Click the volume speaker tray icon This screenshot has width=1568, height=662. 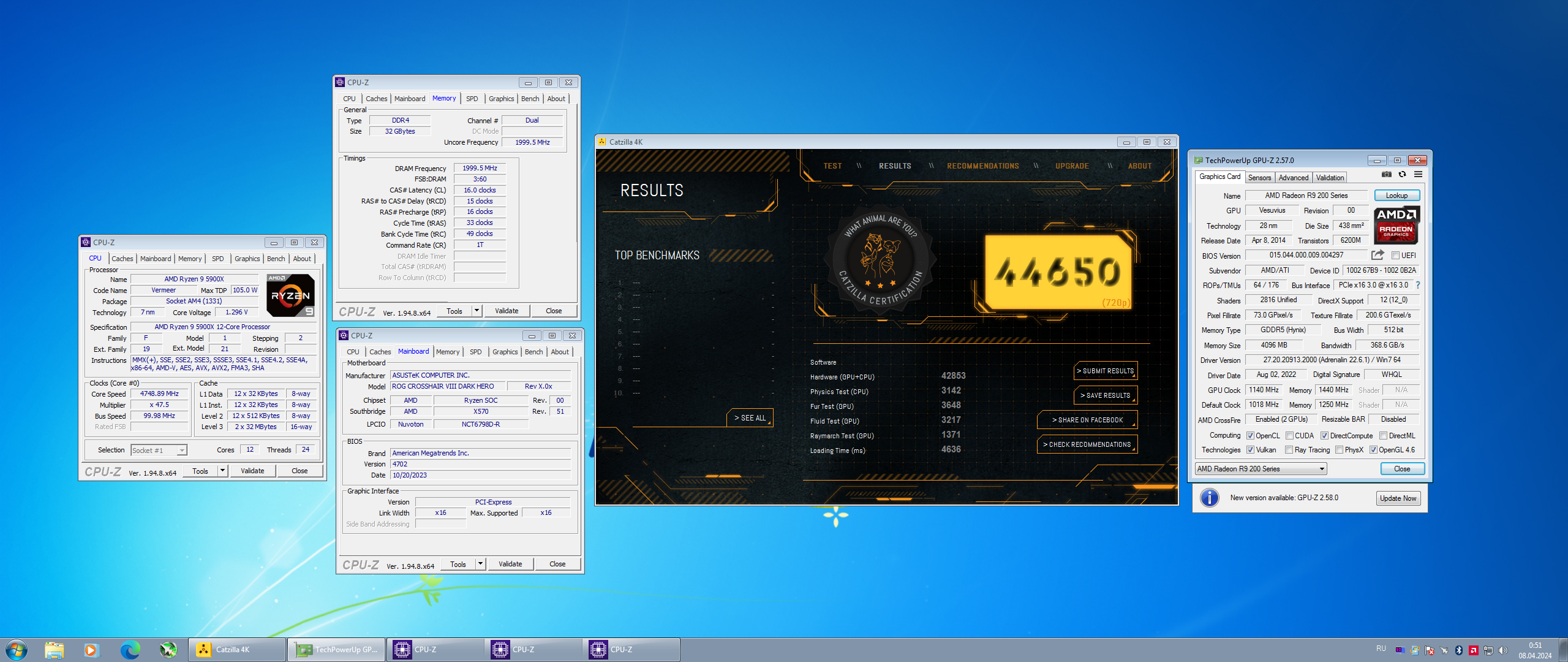[1503, 650]
